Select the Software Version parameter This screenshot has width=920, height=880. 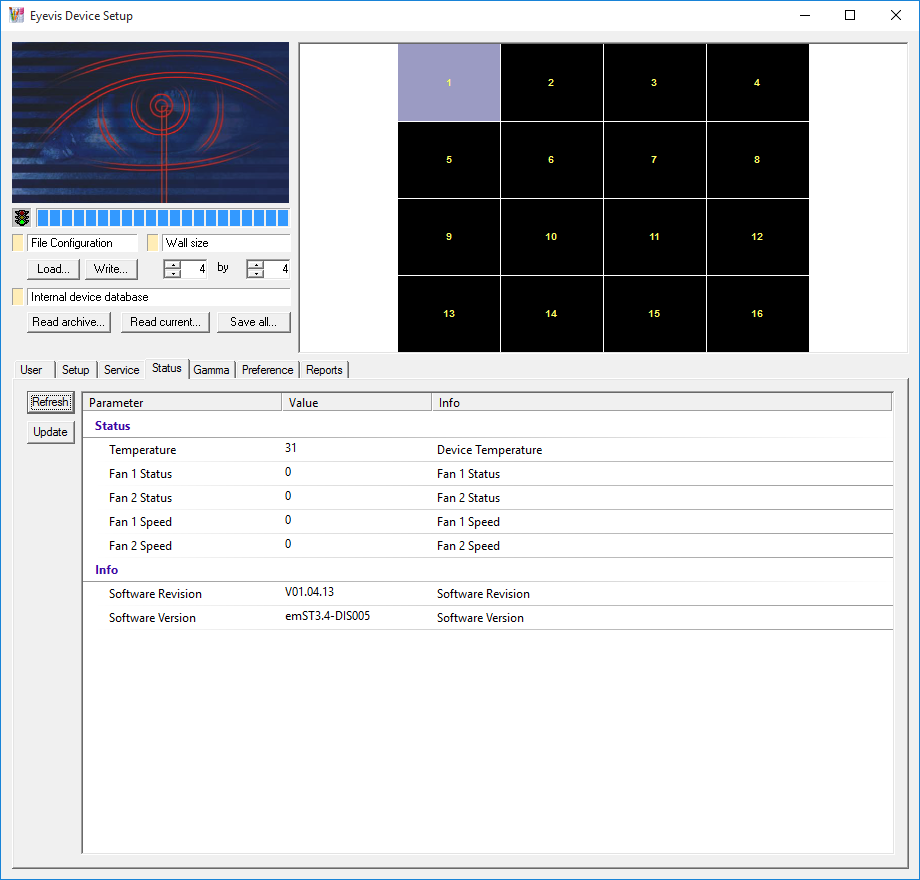pos(488,618)
